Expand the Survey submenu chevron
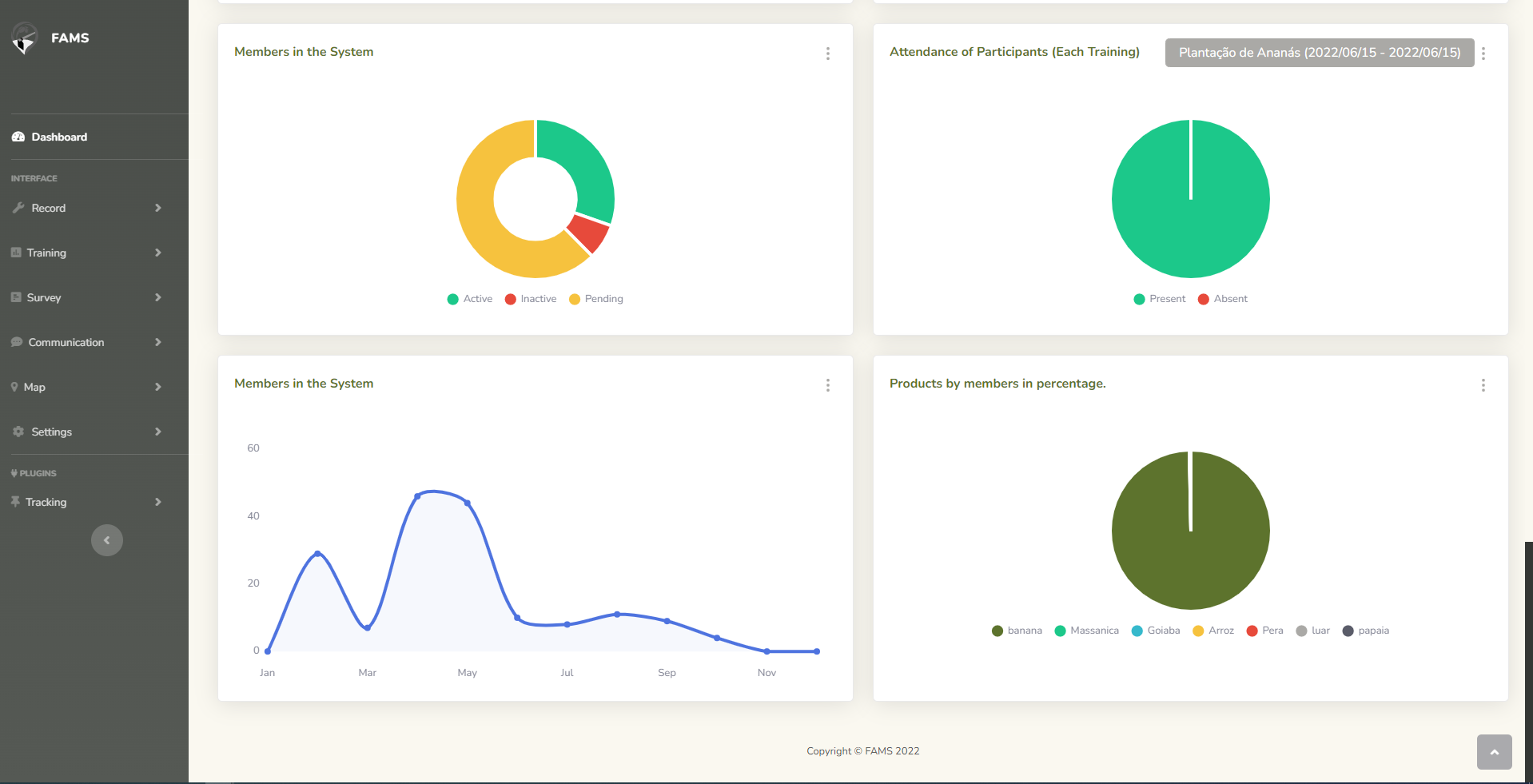This screenshot has width=1533, height=784. click(x=157, y=297)
